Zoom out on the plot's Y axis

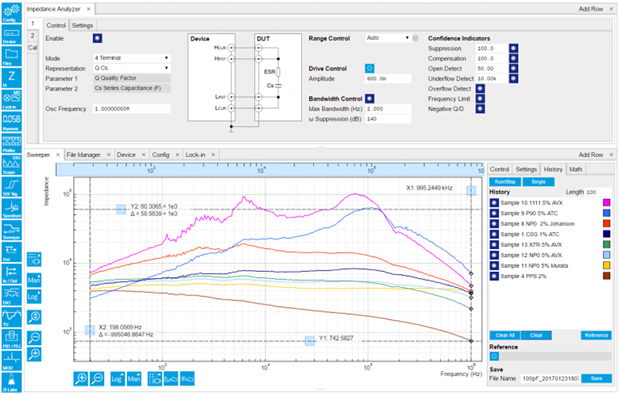point(34,337)
